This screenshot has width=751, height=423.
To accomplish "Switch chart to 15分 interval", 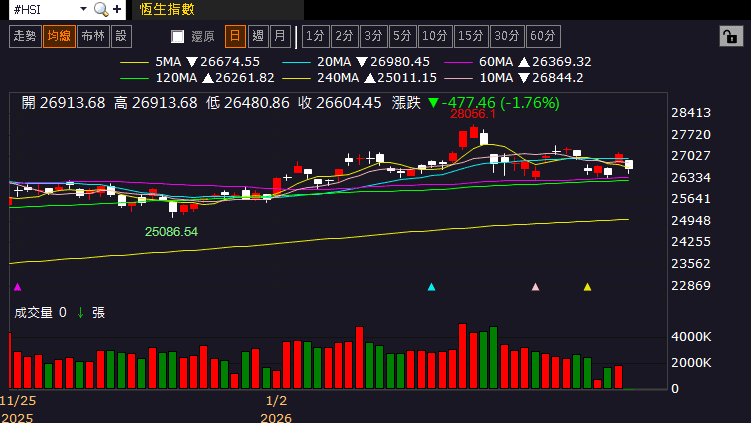I will [471, 36].
